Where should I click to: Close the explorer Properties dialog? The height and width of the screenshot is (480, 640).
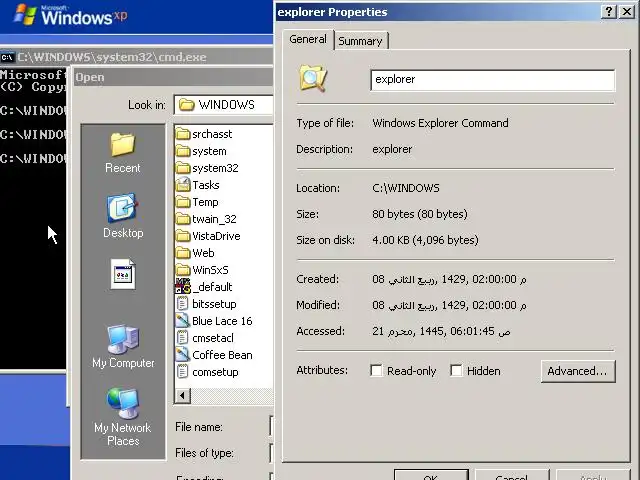[627, 11]
